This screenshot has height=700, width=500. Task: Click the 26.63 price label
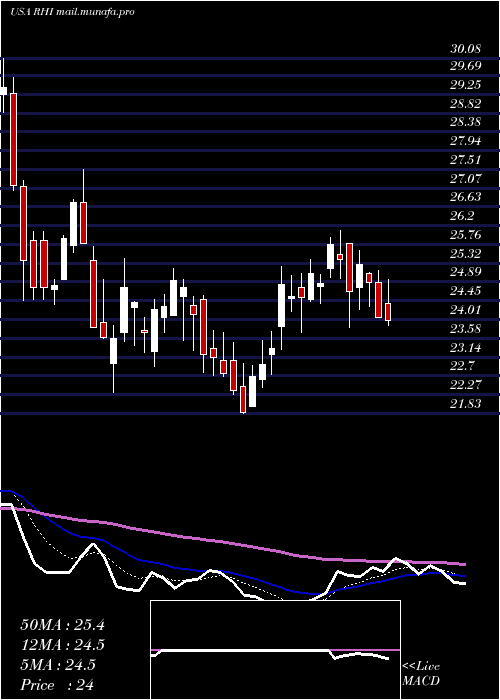point(466,198)
